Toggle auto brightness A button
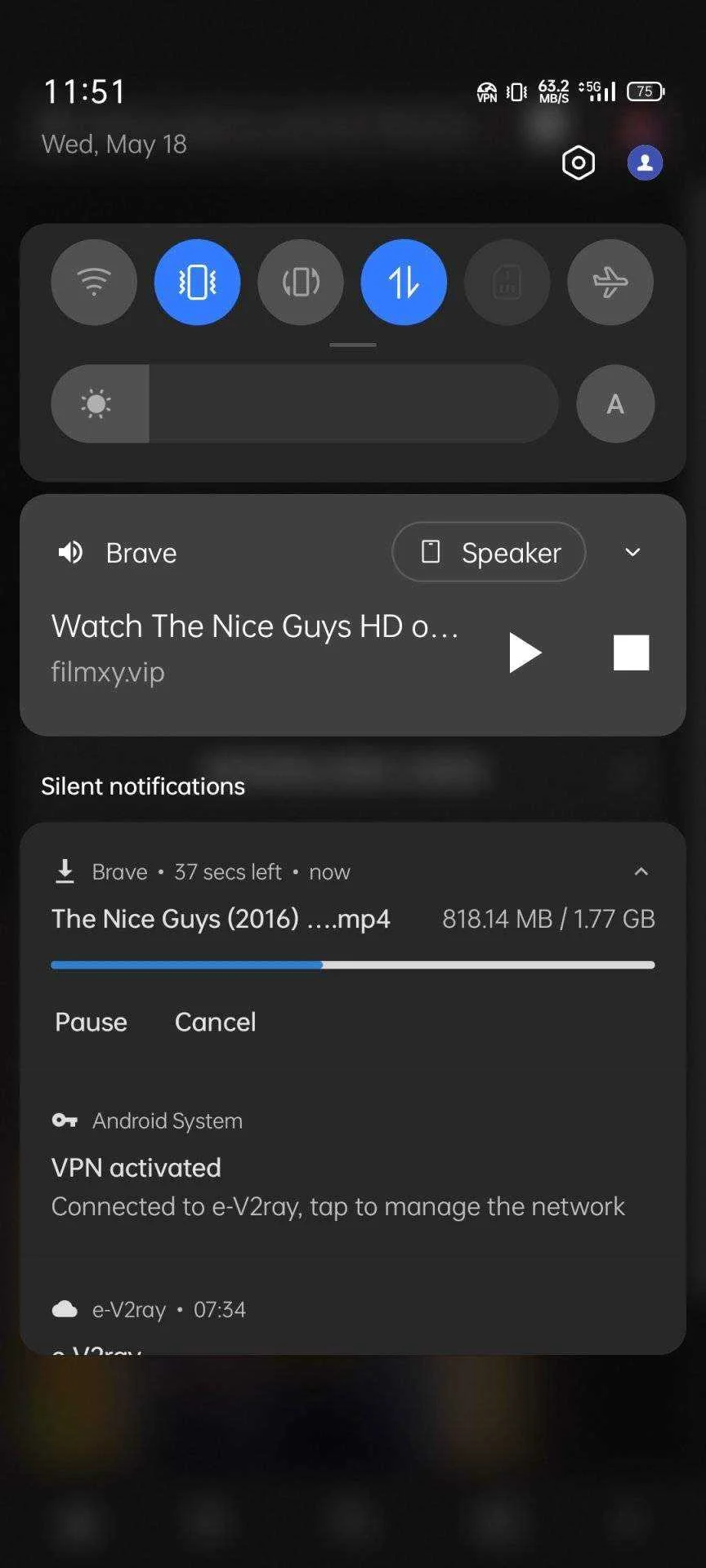 [x=615, y=403]
